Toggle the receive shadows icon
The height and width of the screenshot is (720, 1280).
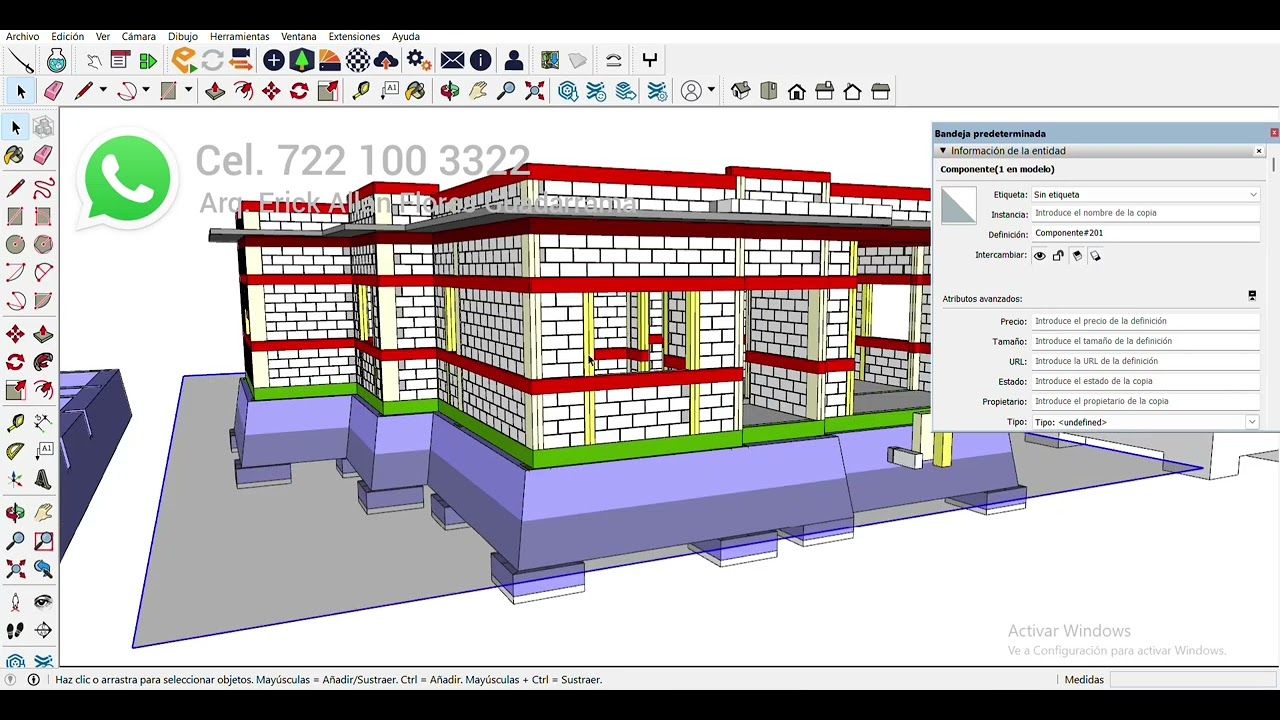point(1095,256)
